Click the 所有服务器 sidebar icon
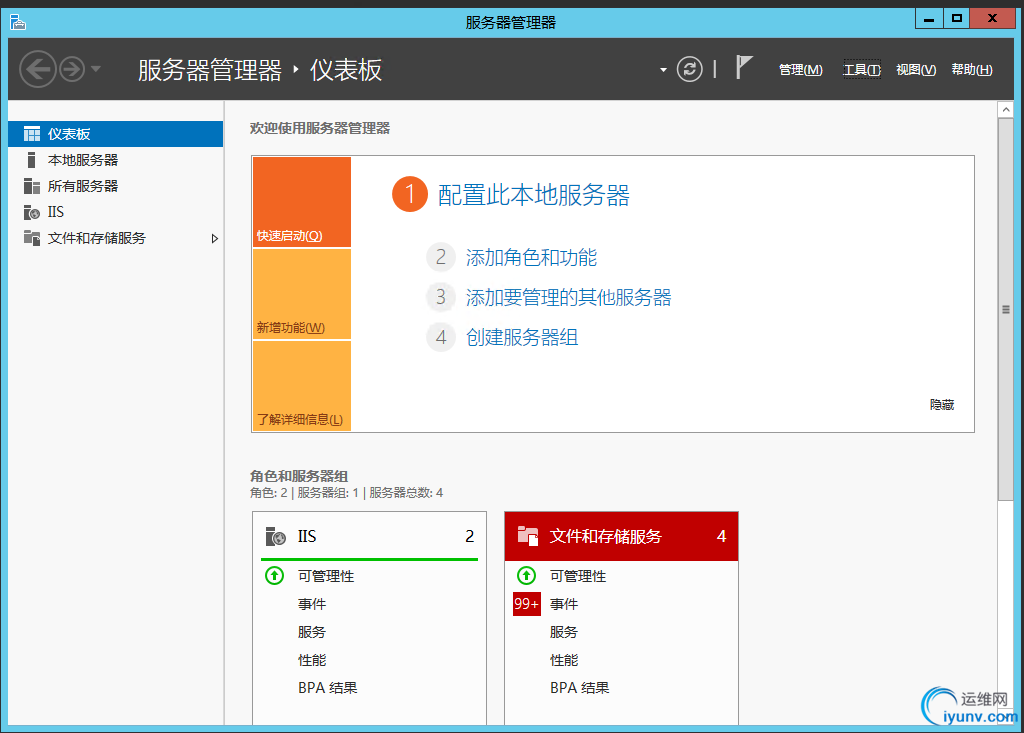The height and width of the screenshot is (733, 1024). click(32, 186)
